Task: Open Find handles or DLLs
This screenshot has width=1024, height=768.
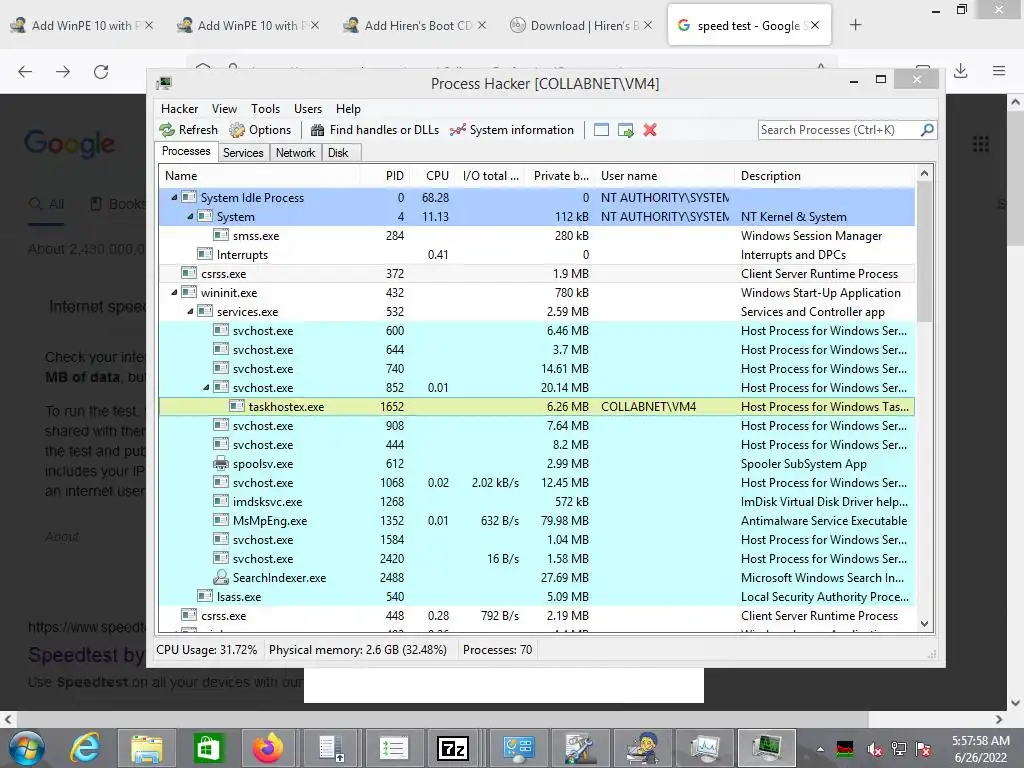Action: click(x=375, y=130)
